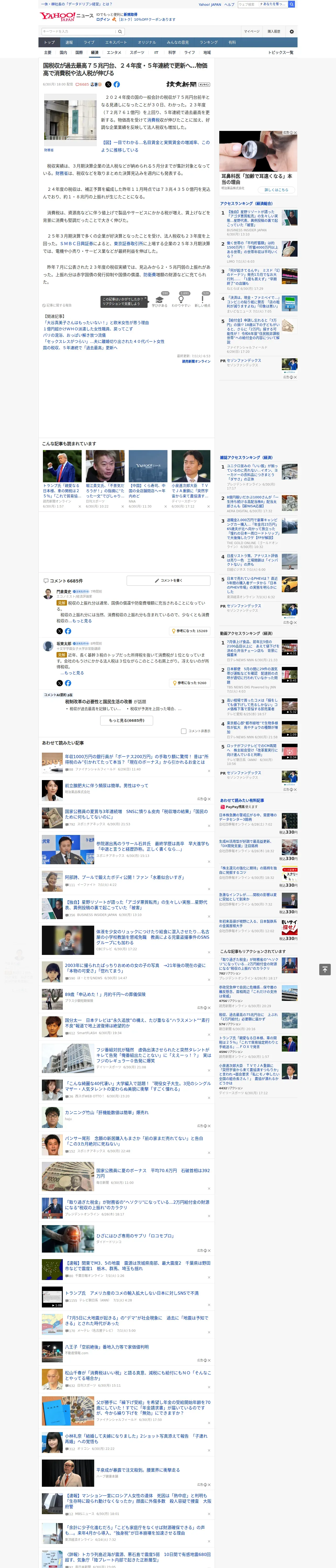Click the Yomiuri Shimbun Online logo
The height and width of the screenshot is (1568, 336).
click(188, 85)
